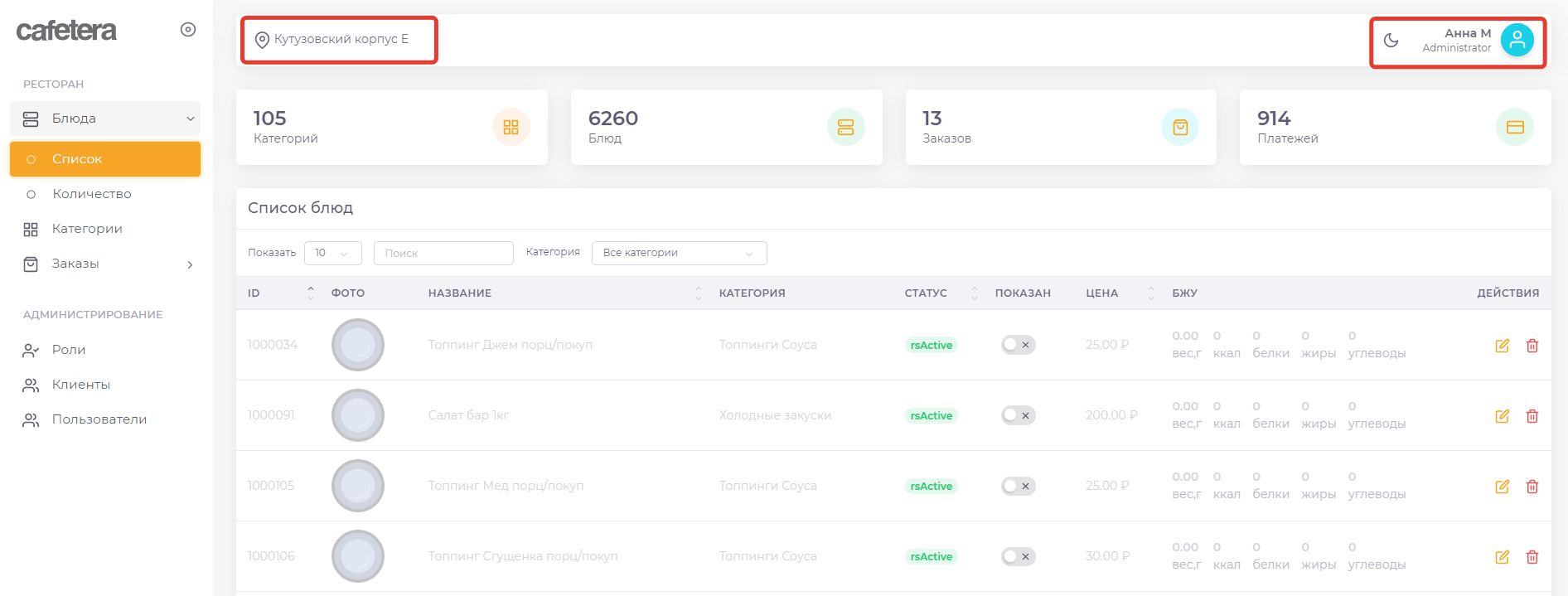Click the location pin for Кутузовский корпус Е

point(262,40)
